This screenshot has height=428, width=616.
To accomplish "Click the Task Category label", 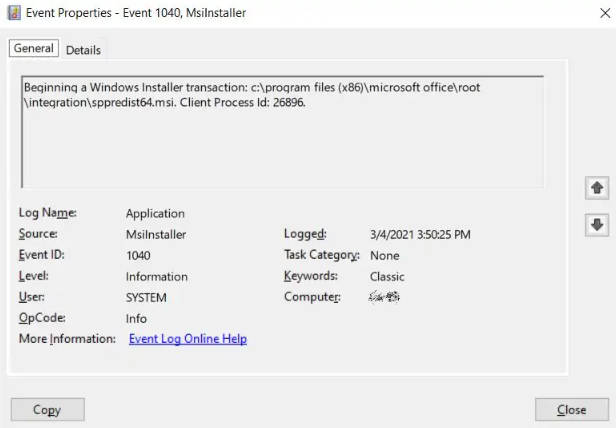I will [x=322, y=255].
